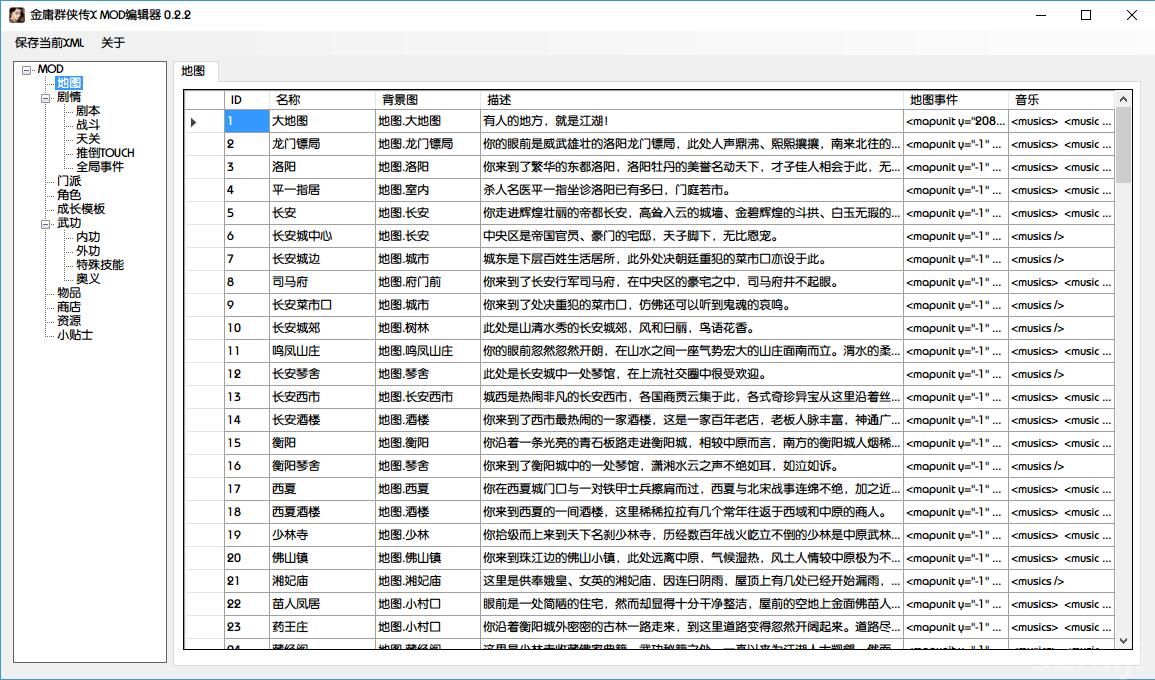Select 小贴士 tree item
This screenshot has height=680, width=1155.
tap(75, 335)
